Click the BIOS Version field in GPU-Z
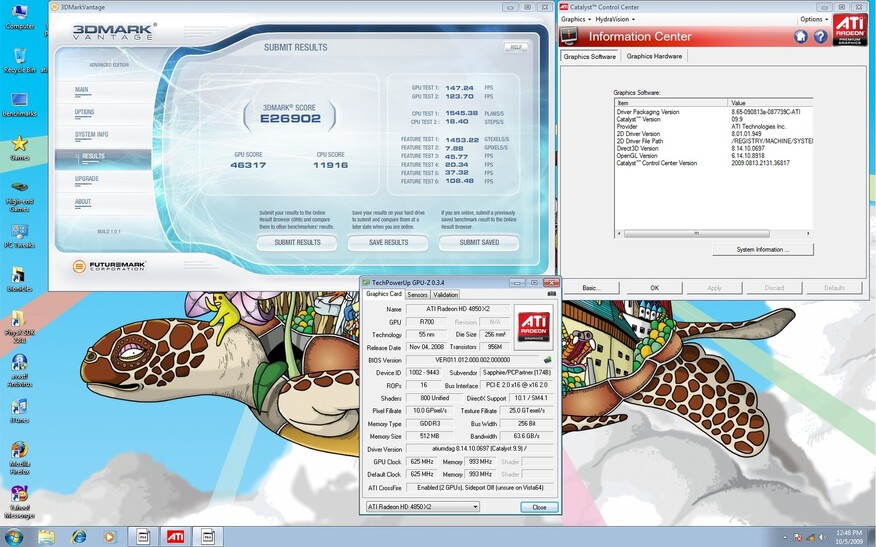This screenshot has width=876, height=547. [473, 360]
